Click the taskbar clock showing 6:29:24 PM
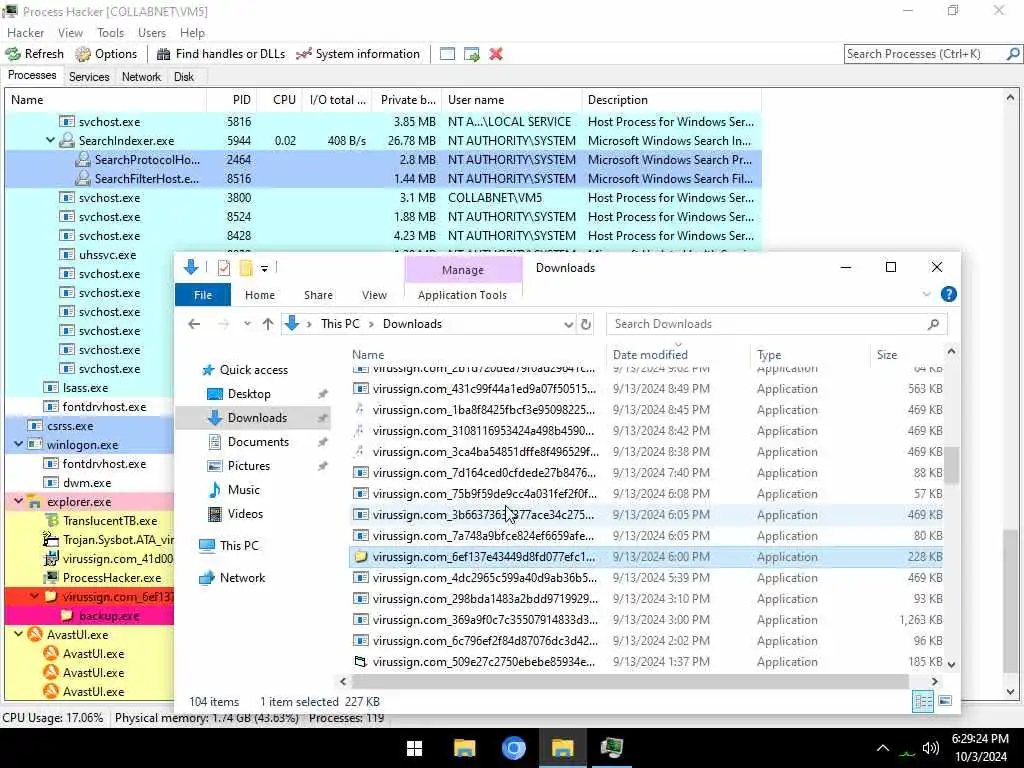The height and width of the screenshot is (768, 1024). click(980, 739)
